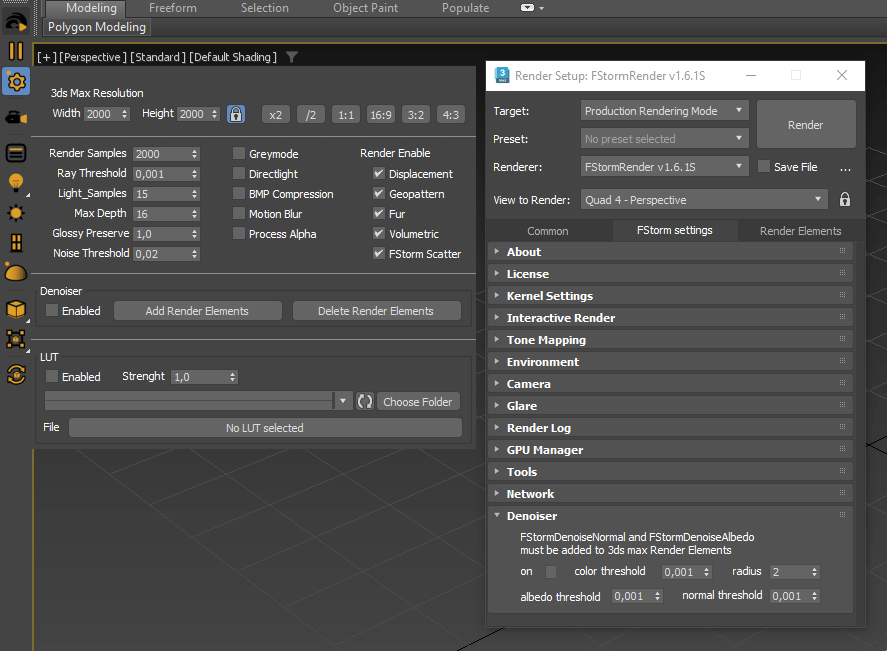Toggle BMP Compression checkbox
Screen dimensions: 887x651
click(x=239, y=193)
